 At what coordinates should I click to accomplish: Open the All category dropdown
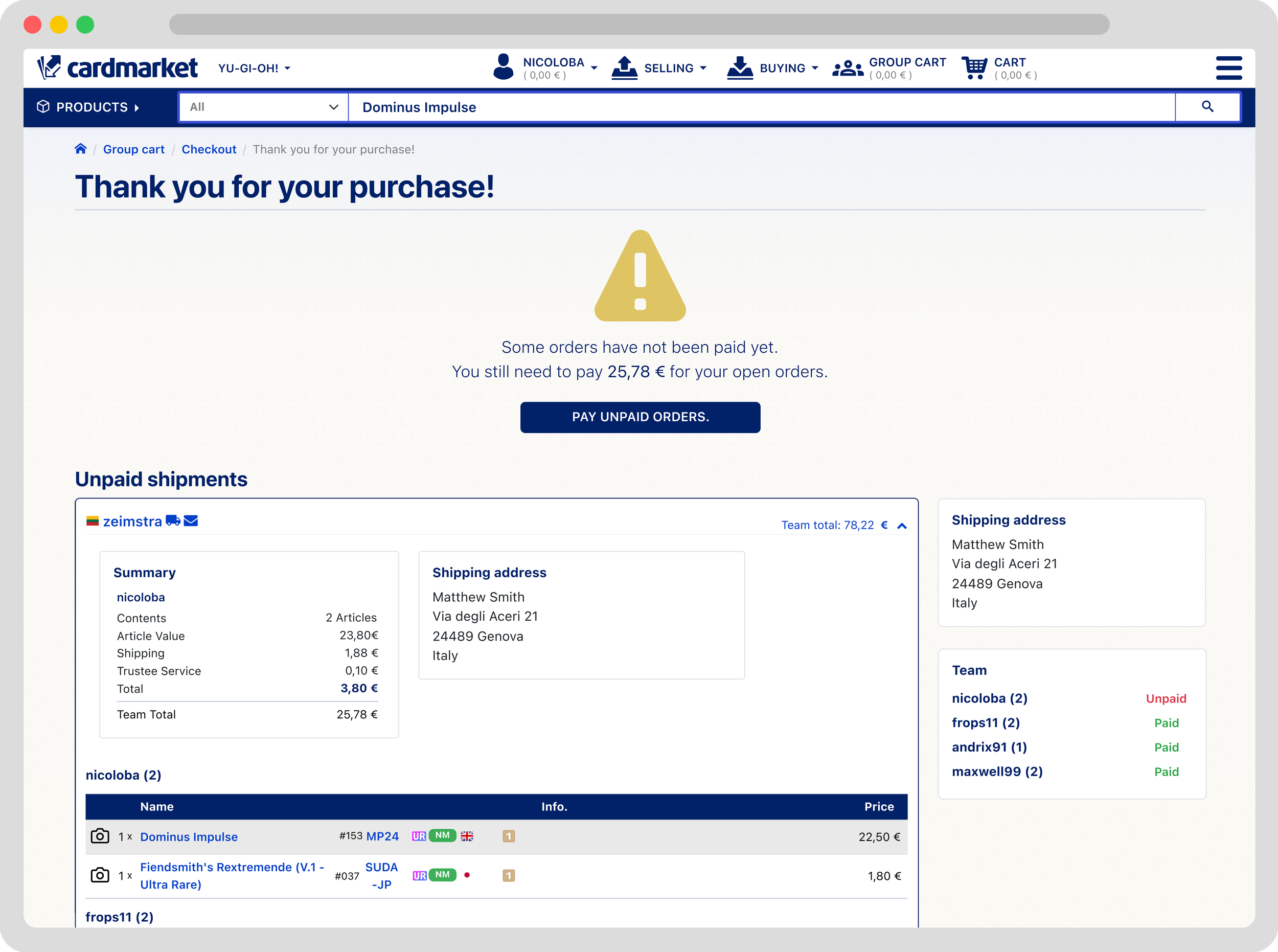[263, 107]
